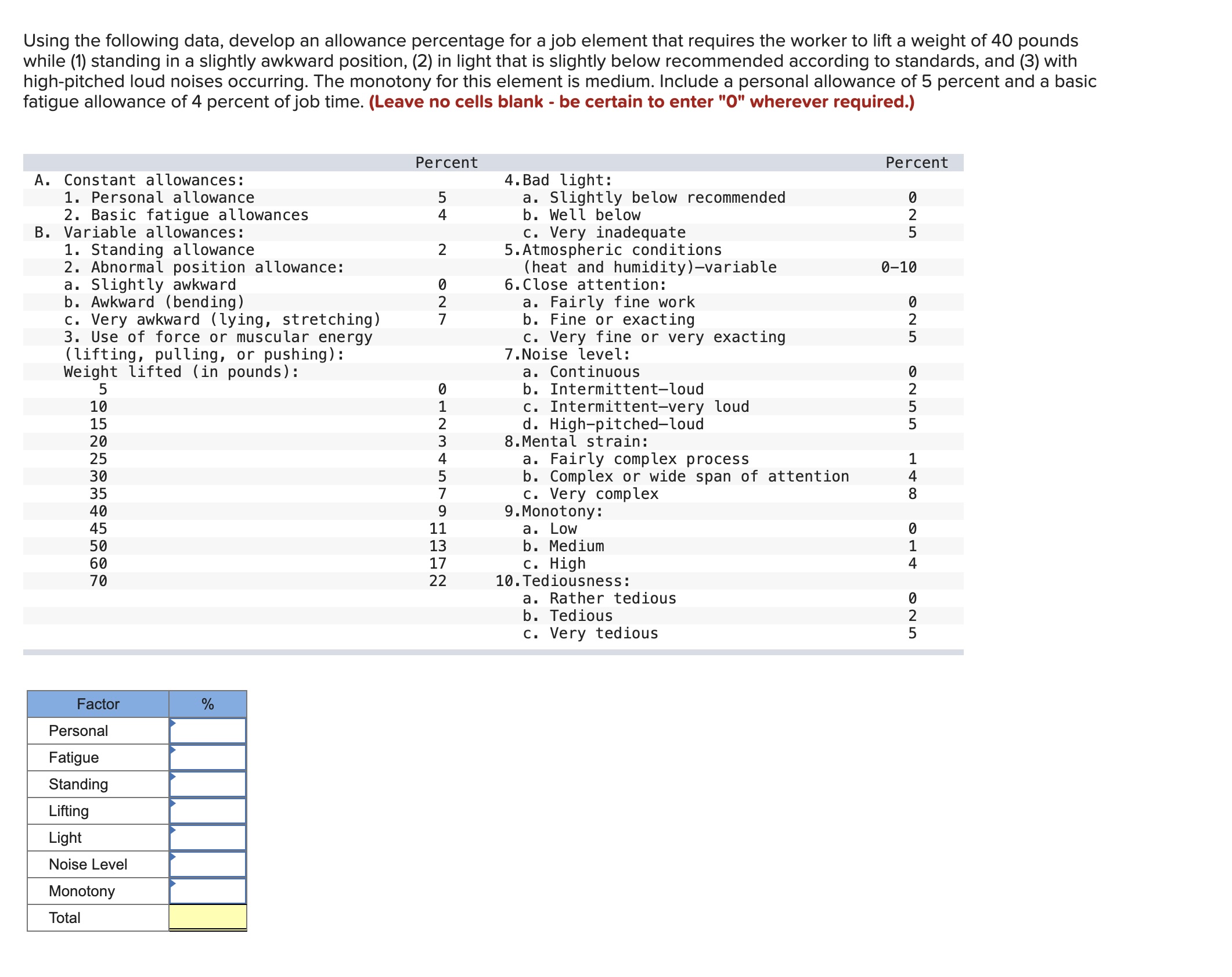The image size is (1232, 977).
Task: Select the red bold instruction text
Action: (641, 102)
